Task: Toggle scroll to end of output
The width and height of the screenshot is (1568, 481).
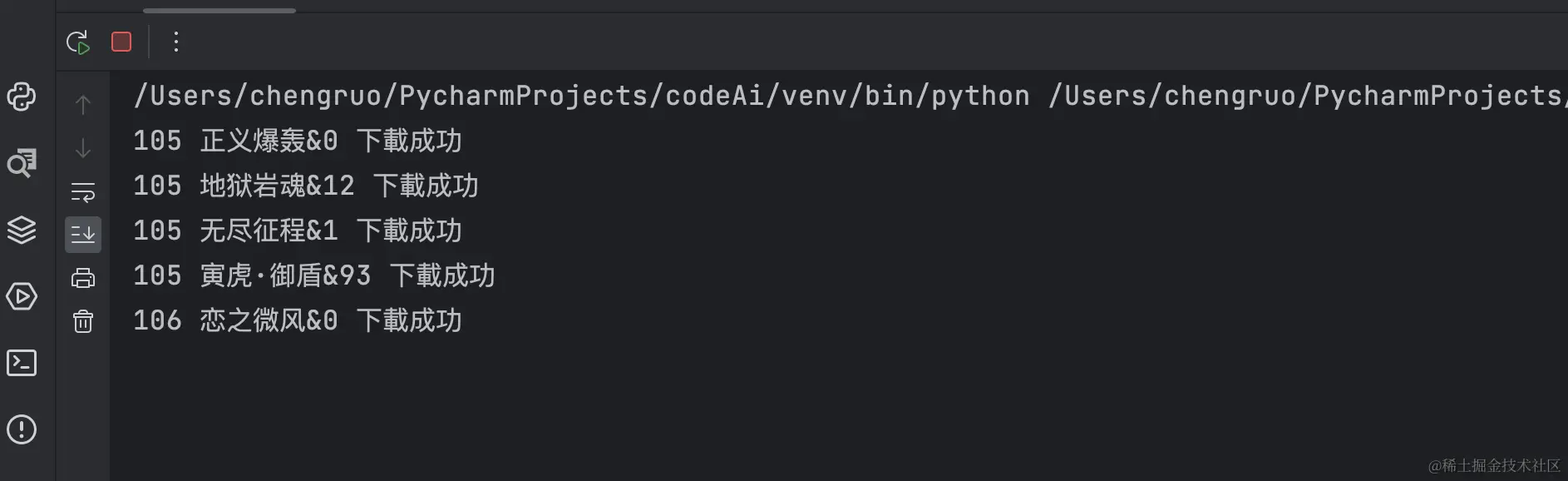Action: [83, 235]
